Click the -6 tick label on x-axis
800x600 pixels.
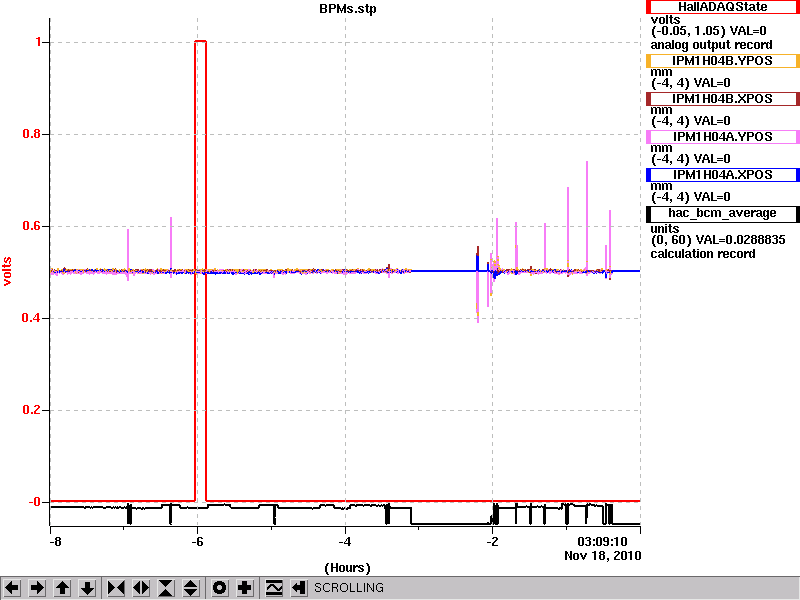(x=197, y=541)
